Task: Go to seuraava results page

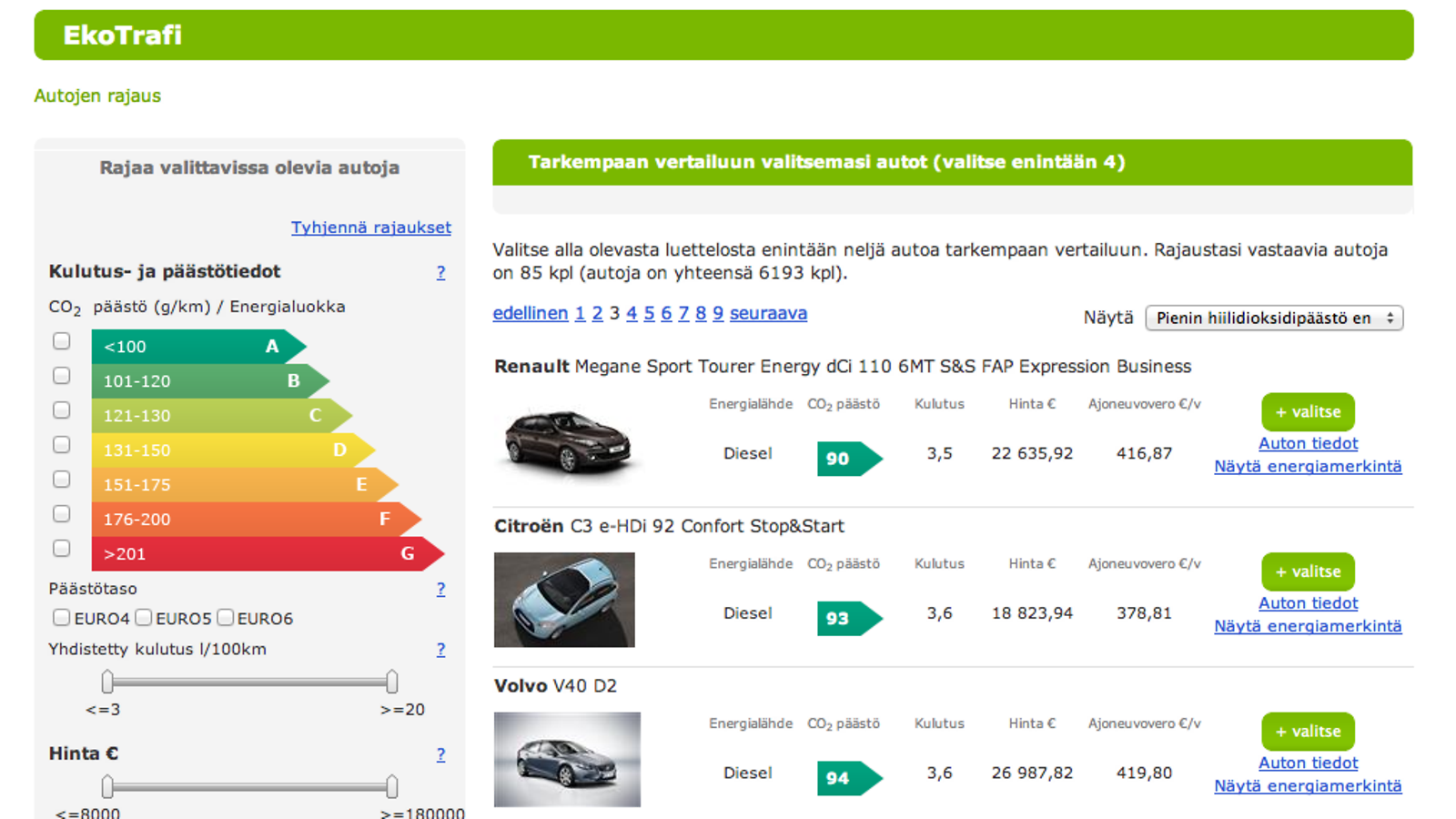Action: (x=768, y=313)
